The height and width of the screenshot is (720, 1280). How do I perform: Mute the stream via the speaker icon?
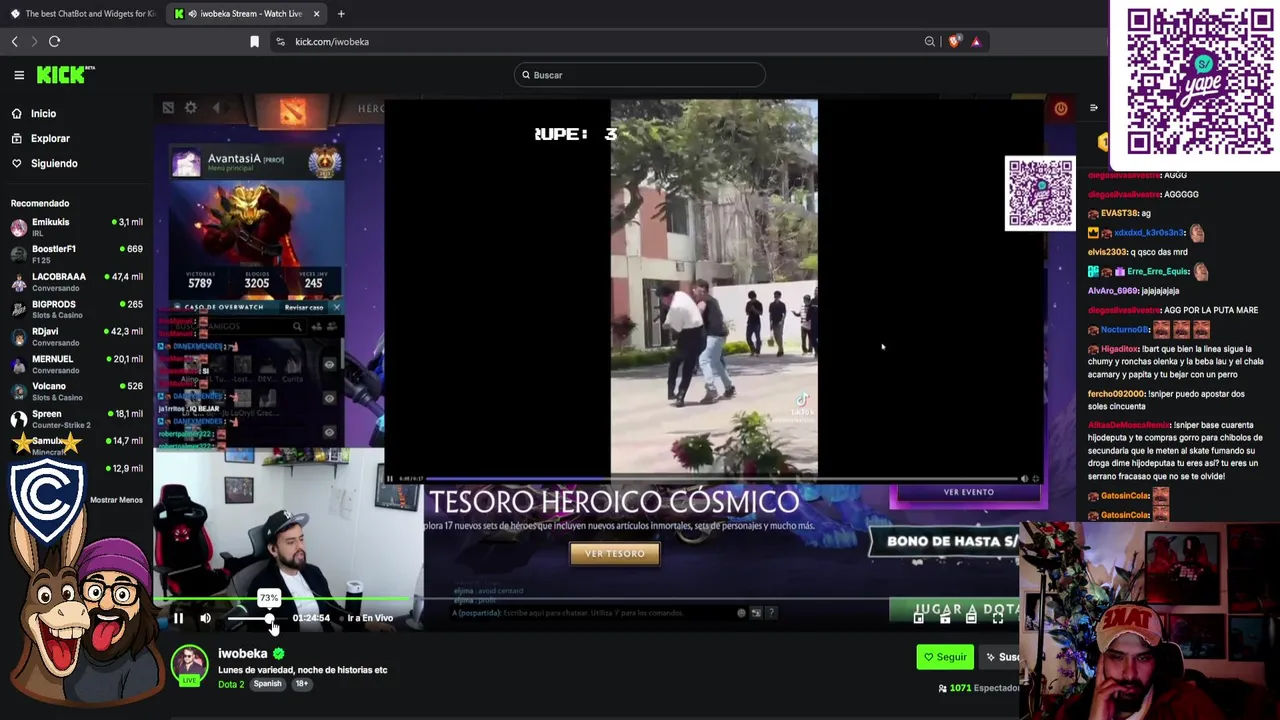coord(205,618)
